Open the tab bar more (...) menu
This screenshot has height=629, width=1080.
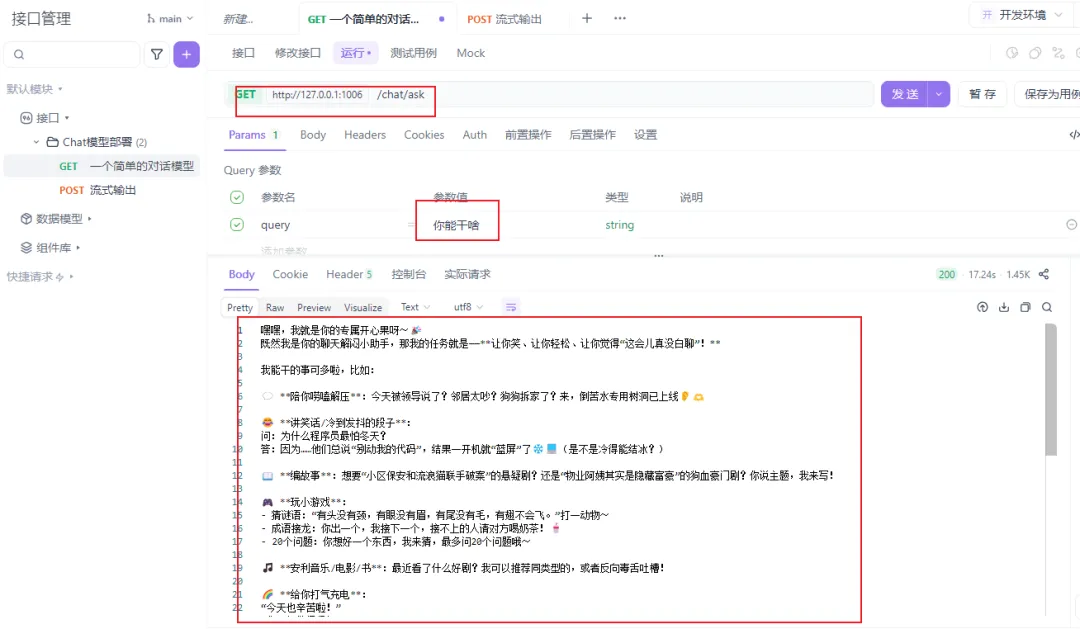(x=620, y=19)
